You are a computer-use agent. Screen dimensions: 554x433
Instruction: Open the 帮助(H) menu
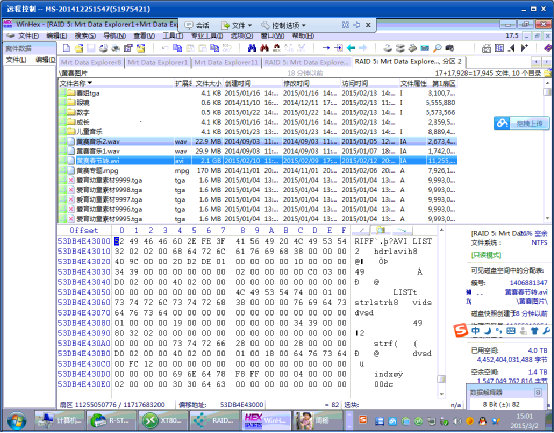click(x=303, y=36)
